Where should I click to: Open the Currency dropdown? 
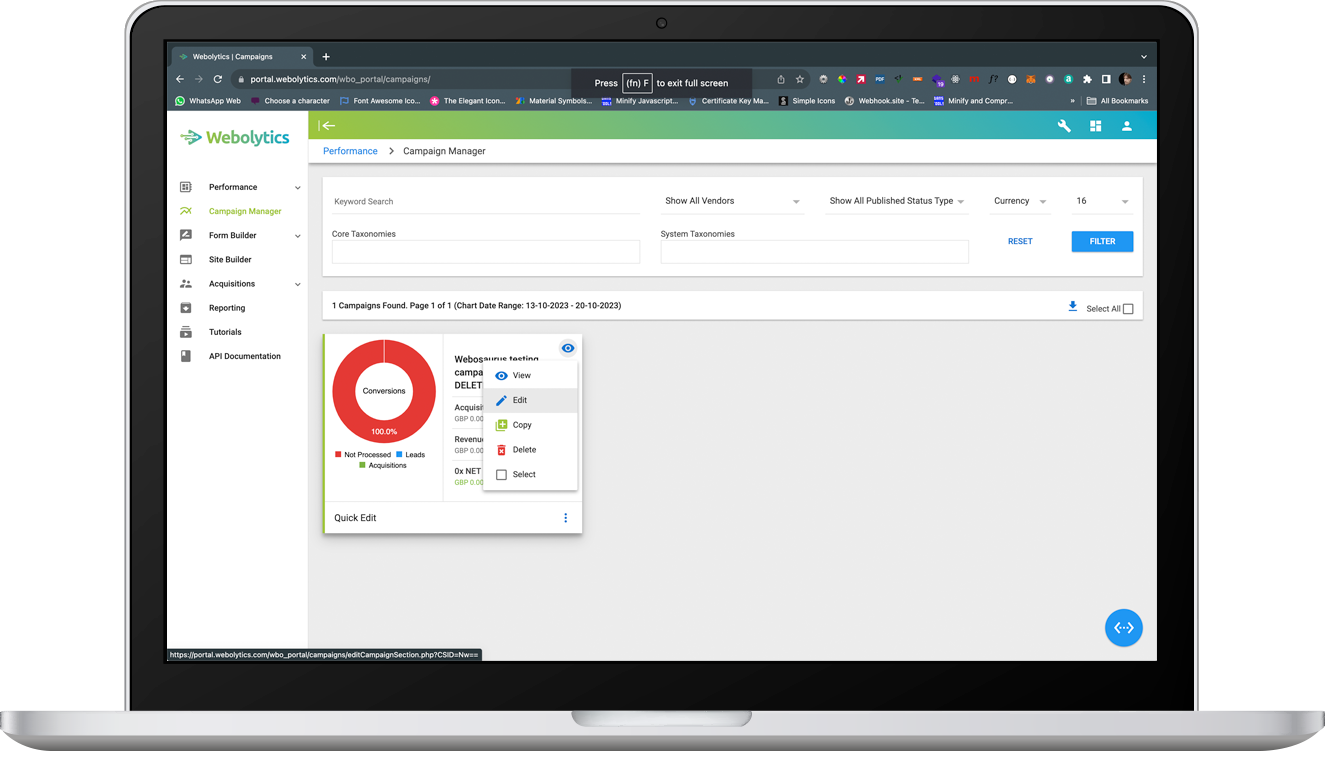(1018, 200)
